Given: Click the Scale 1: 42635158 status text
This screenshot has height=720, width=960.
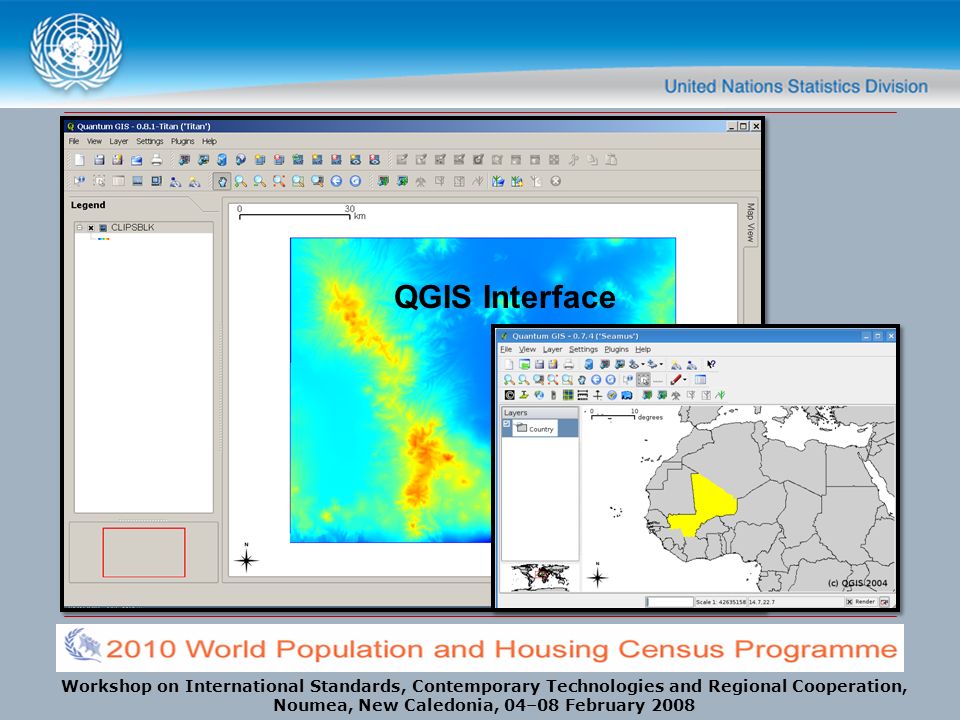Looking at the screenshot, I should click(x=721, y=602).
